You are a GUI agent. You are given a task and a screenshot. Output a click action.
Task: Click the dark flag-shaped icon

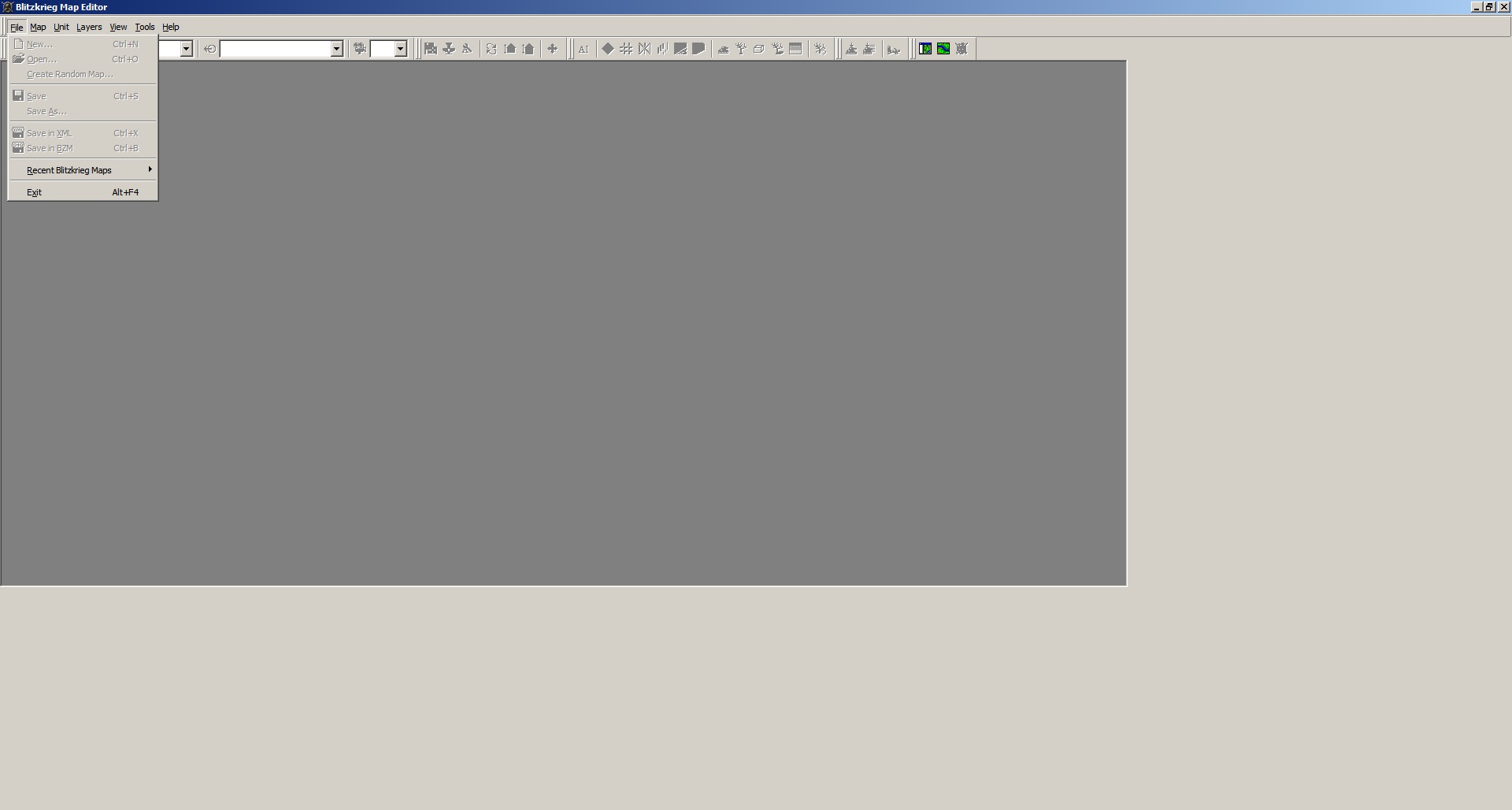tap(699, 49)
